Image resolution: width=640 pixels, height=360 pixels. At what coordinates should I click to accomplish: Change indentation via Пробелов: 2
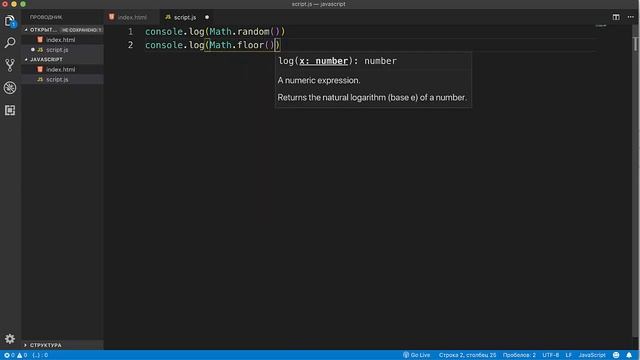pyautogui.click(x=519, y=355)
